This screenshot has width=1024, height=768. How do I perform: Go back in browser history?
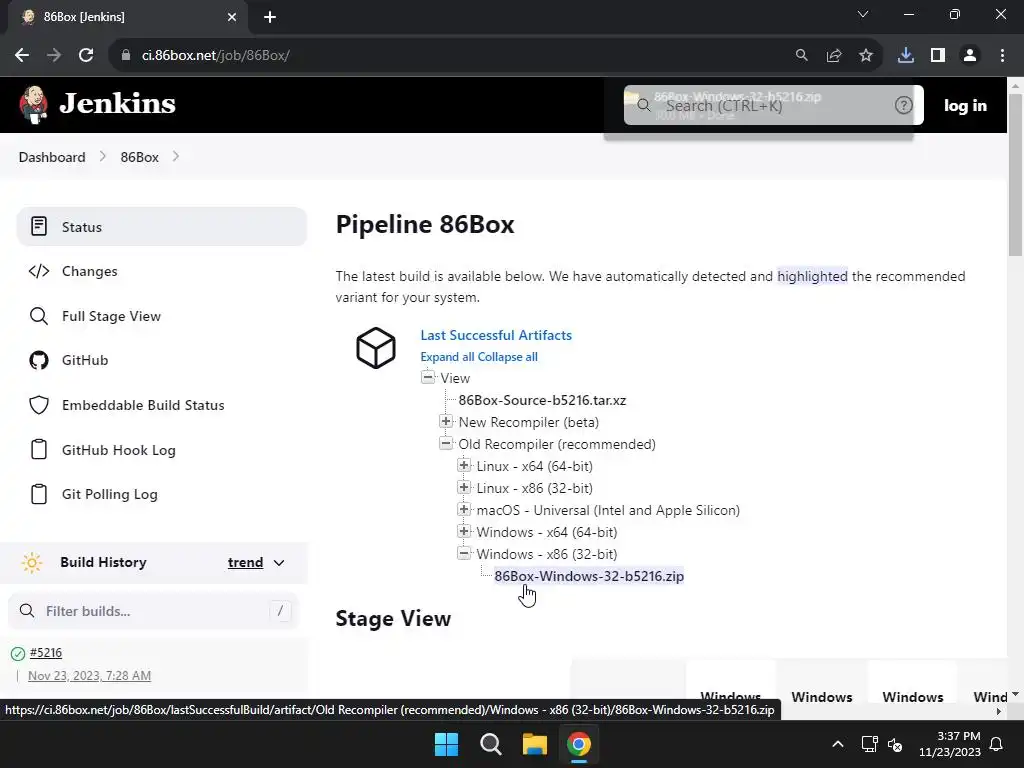(22, 56)
